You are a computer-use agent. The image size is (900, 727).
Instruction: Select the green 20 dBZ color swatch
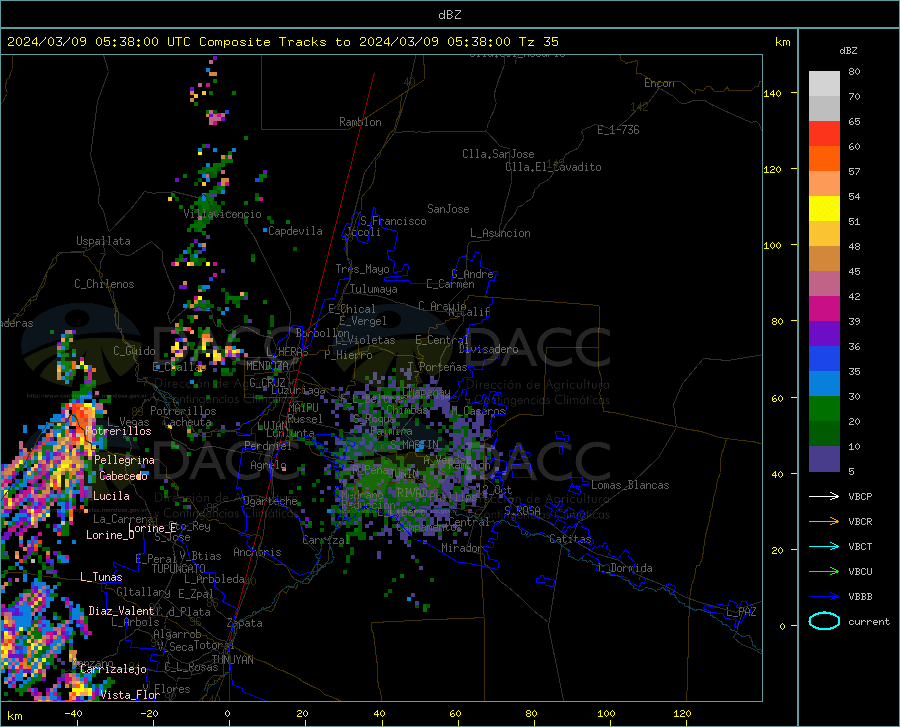point(824,409)
